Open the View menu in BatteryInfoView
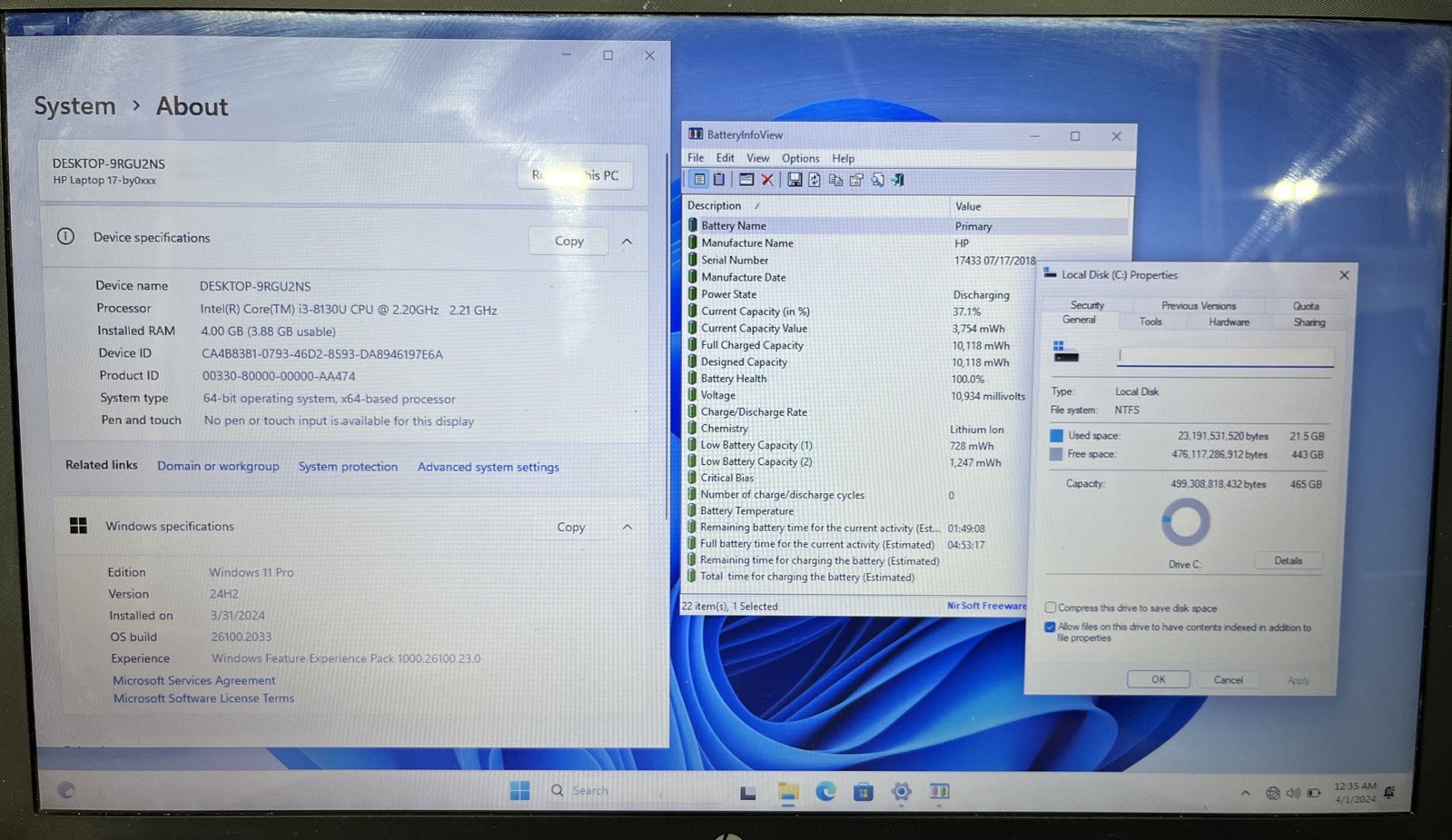1452x840 pixels. (x=757, y=158)
